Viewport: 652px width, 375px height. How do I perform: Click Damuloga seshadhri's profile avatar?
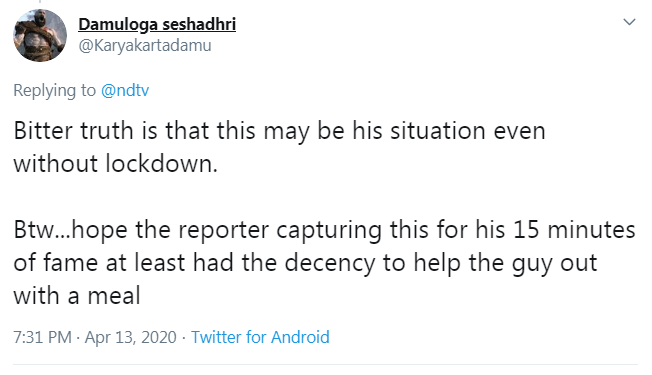40,35
